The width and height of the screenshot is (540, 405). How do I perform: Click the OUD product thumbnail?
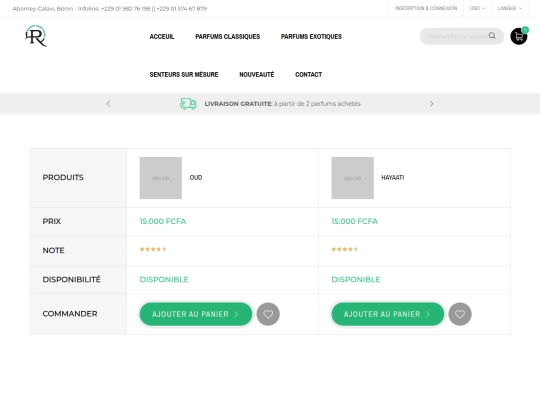tap(160, 178)
